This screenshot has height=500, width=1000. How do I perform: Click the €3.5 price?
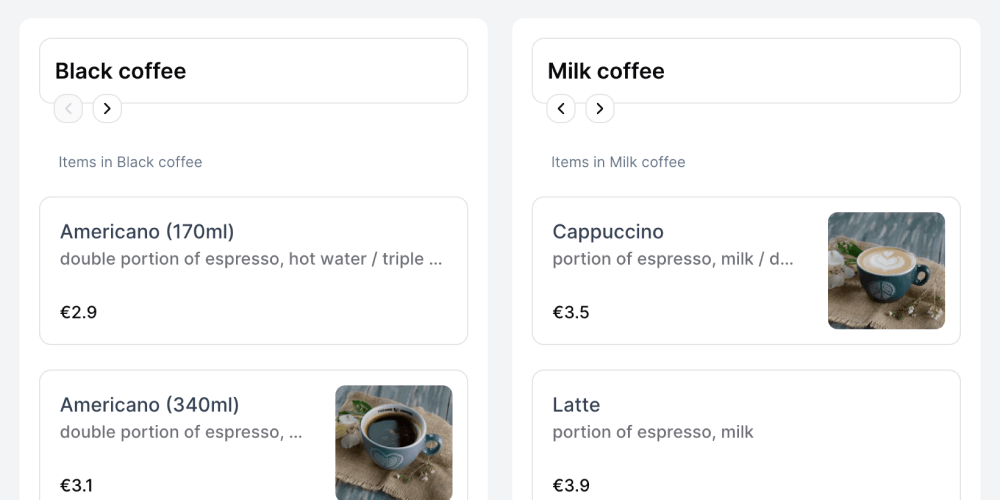pyautogui.click(x=571, y=312)
